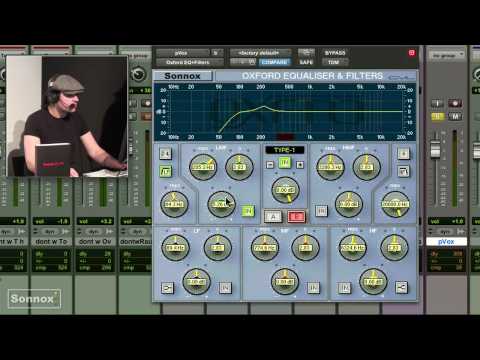
Task: Click the LF frequency knob
Action: coord(175,248)
